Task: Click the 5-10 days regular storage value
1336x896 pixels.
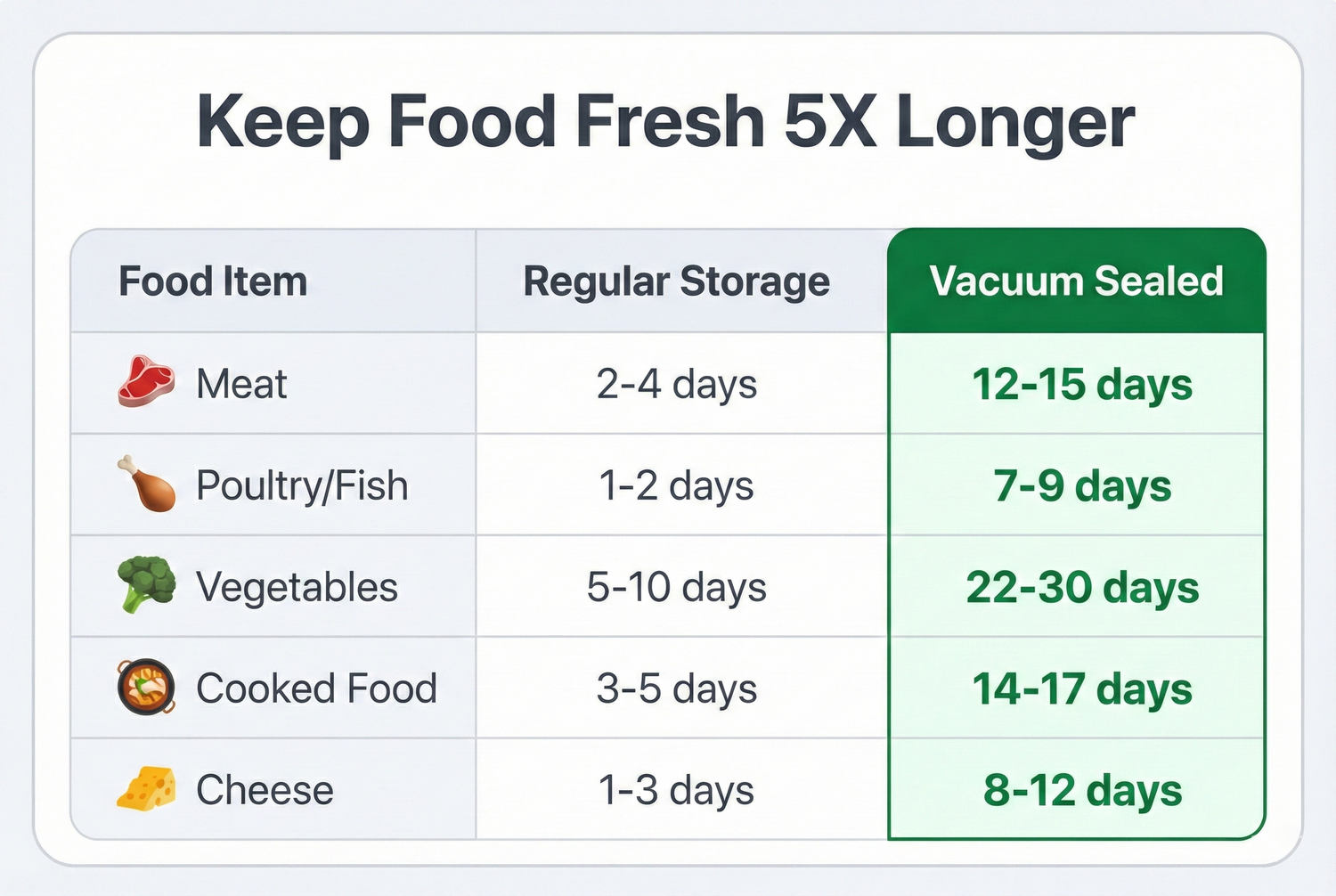Action: coord(676,588)
